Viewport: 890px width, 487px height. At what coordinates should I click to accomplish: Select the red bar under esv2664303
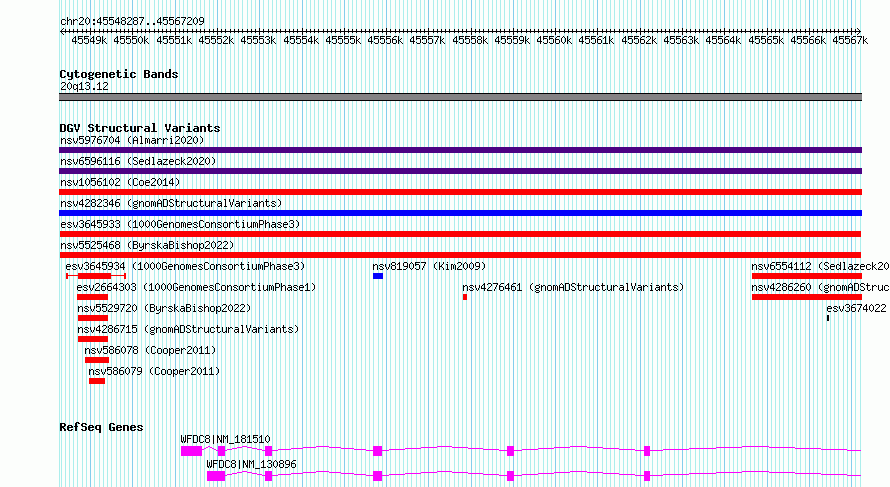coord(93,297)
